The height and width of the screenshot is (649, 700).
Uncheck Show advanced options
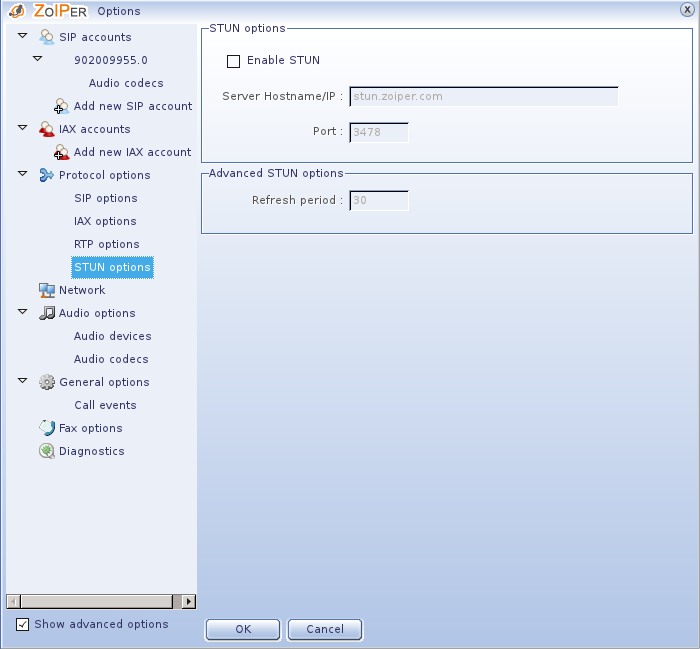[23, 625]
